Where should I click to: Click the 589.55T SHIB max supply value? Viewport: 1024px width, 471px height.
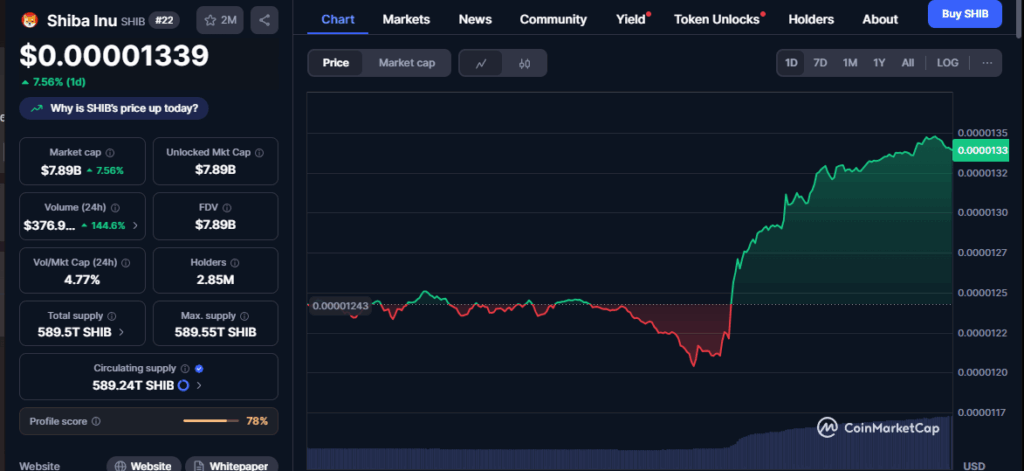[x=216, y=332]
